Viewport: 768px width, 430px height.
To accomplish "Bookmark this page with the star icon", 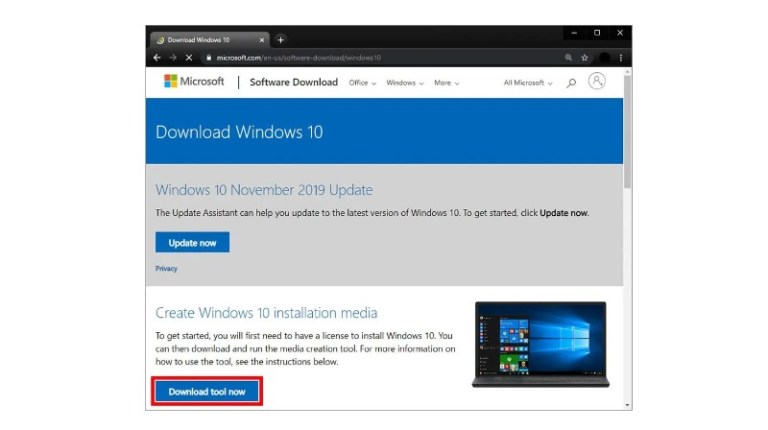I will 584,58.
